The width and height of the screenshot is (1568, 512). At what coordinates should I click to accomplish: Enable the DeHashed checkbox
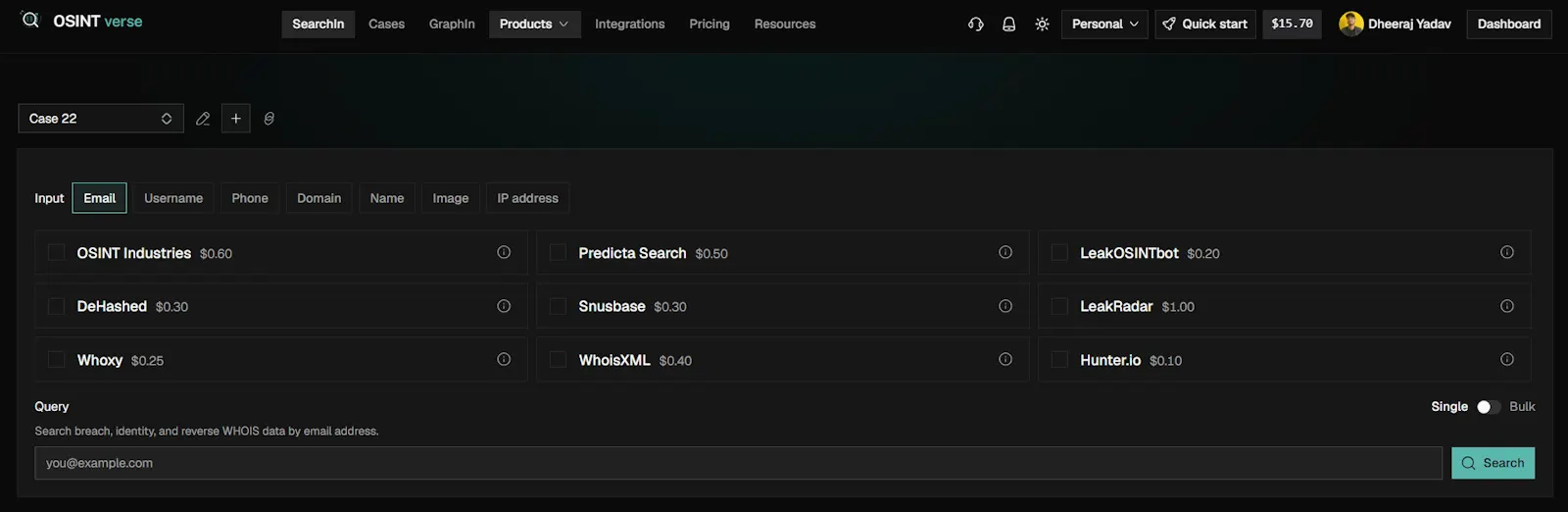[56, 306]
